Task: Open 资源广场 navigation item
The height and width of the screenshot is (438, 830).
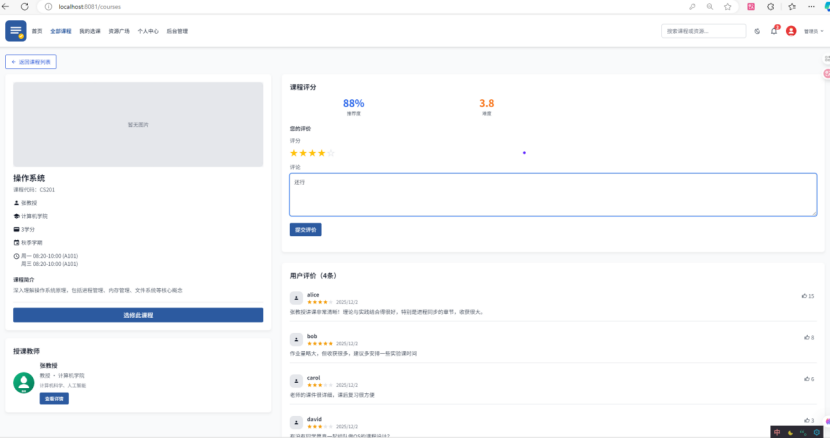Action: coord(119,31)
